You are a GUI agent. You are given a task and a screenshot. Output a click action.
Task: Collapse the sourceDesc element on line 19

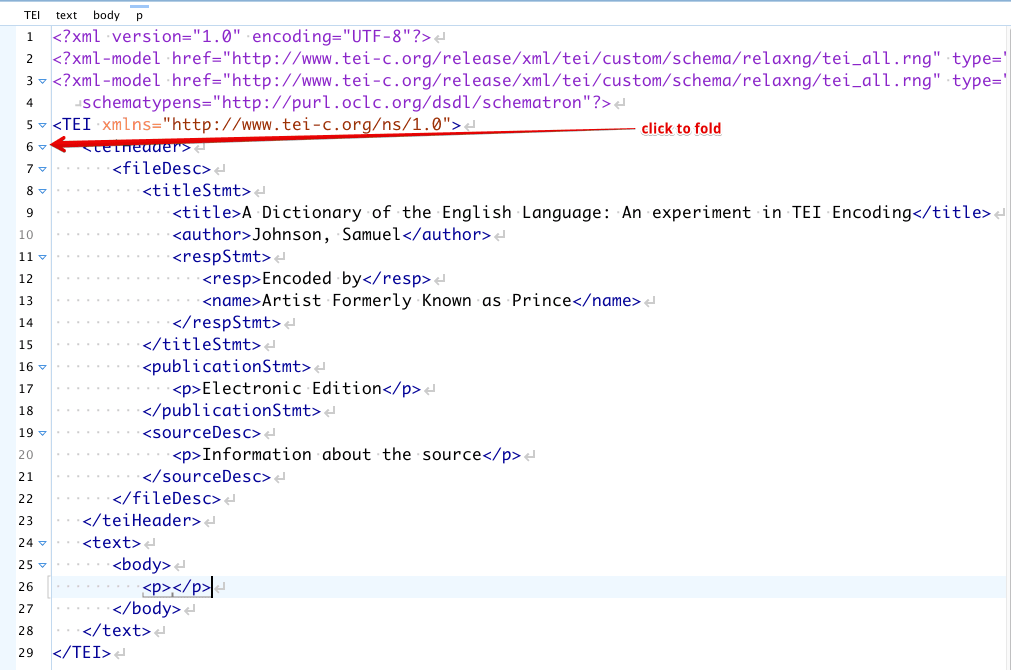42,433
